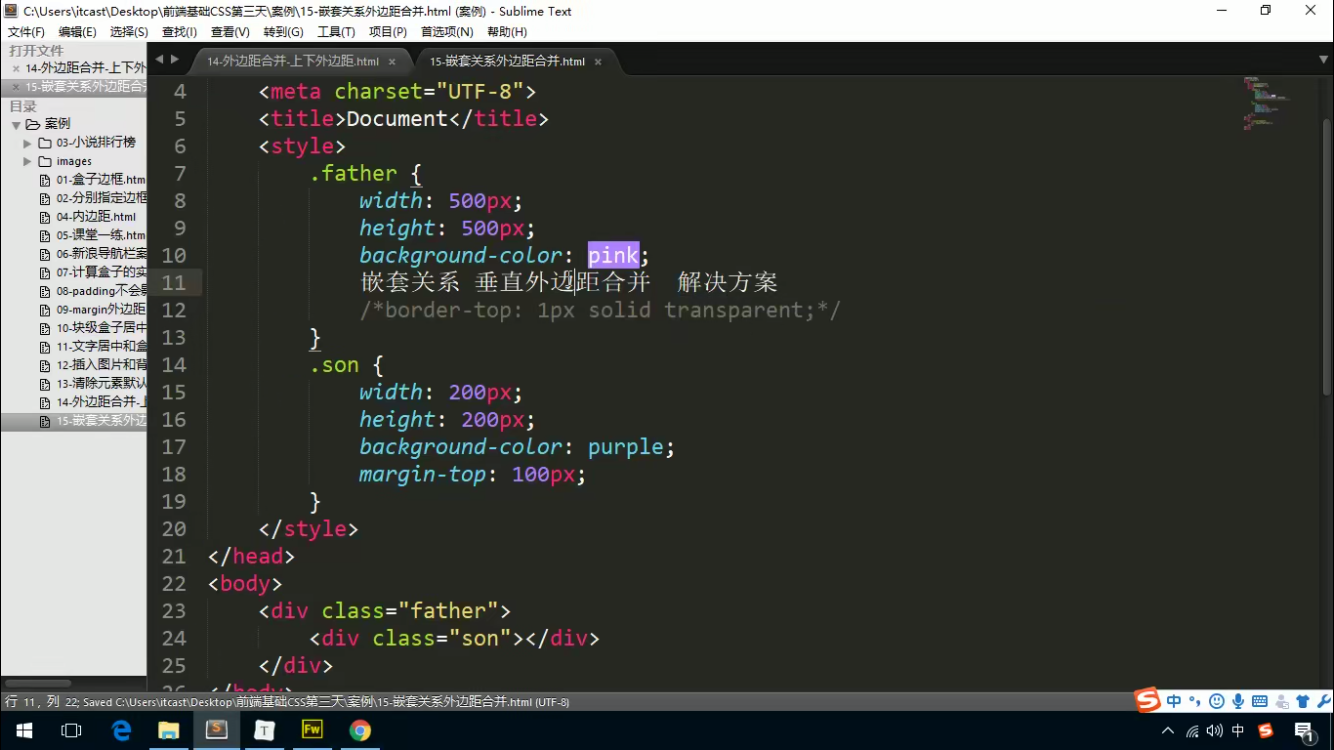Select the 案例 root folder
The height and width of the screenshot is (750, 1334).
(x=58, y=124)
